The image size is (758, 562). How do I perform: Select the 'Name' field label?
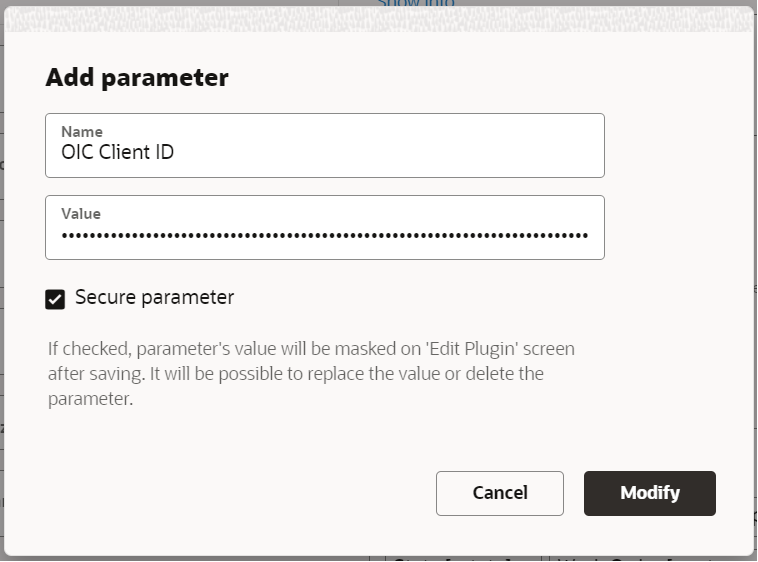(x=82, y=131)
